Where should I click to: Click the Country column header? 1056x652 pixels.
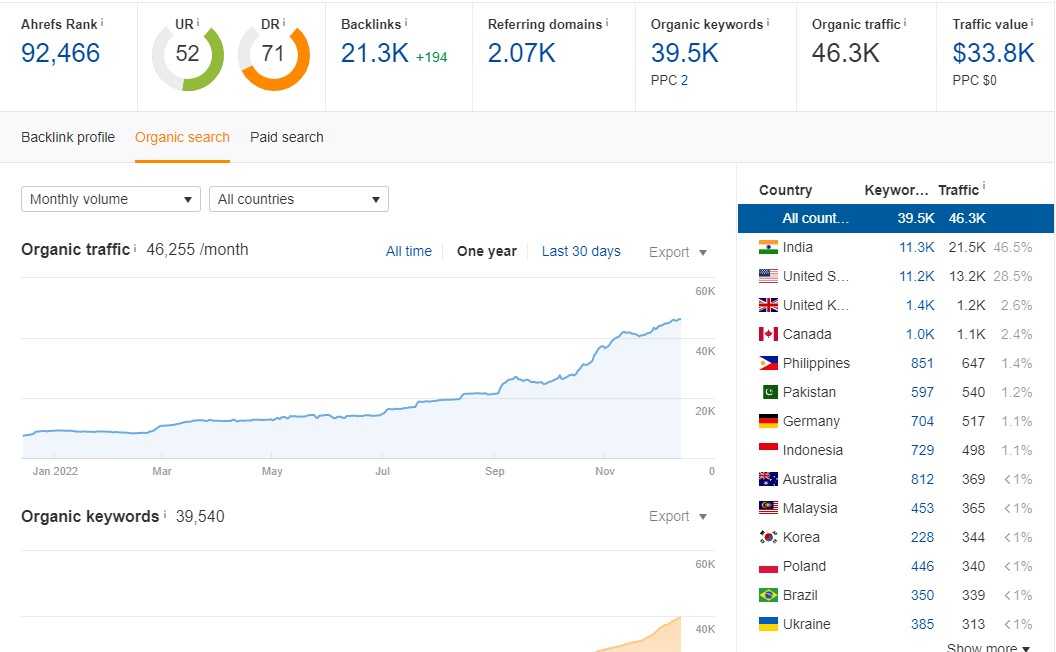point(785,190)
